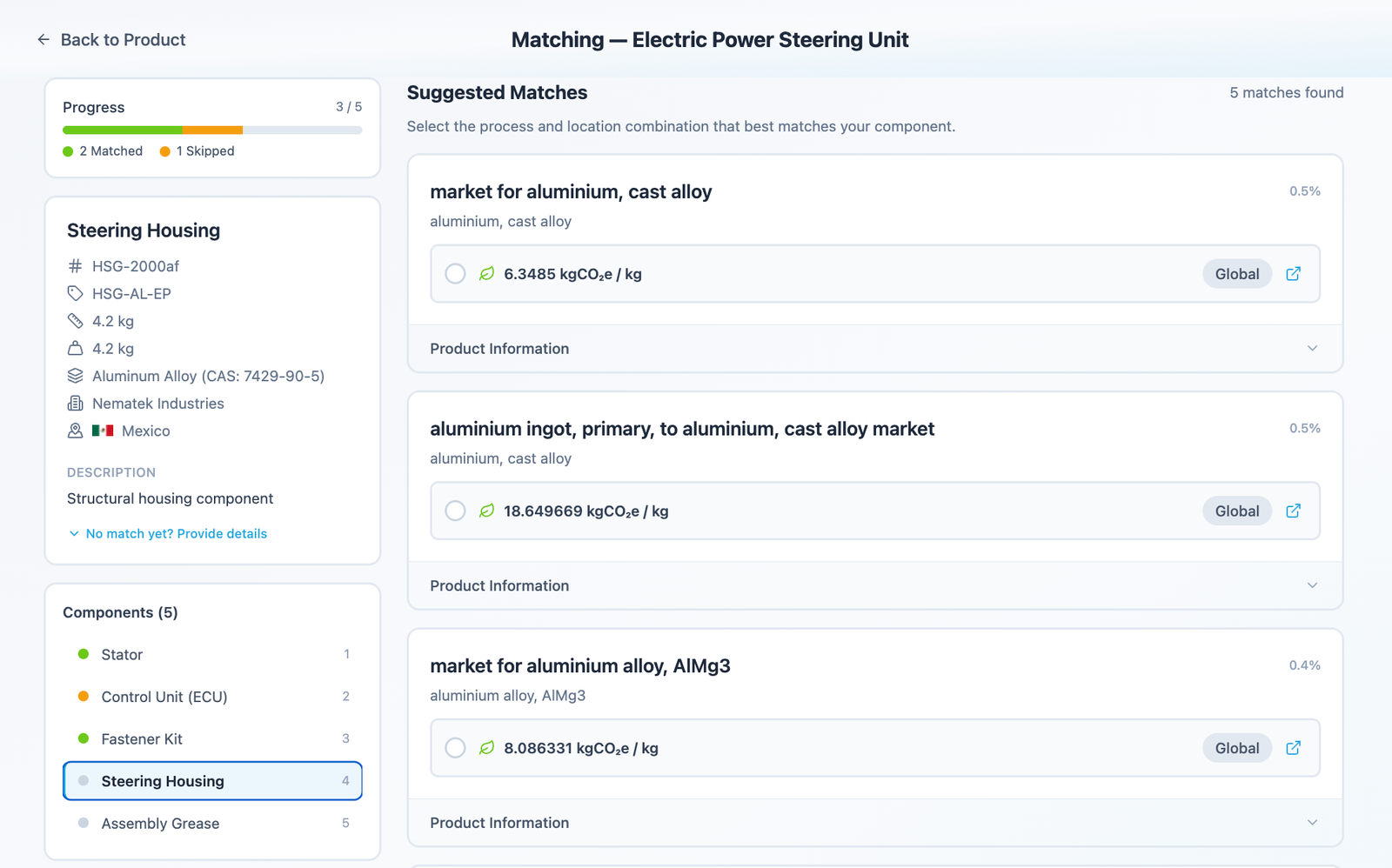Image resolution: width=1392 pixels, height=868 pixels.
Task: Open external link for 6.3485 kgCO₂e match
Action: [1293, 274]
